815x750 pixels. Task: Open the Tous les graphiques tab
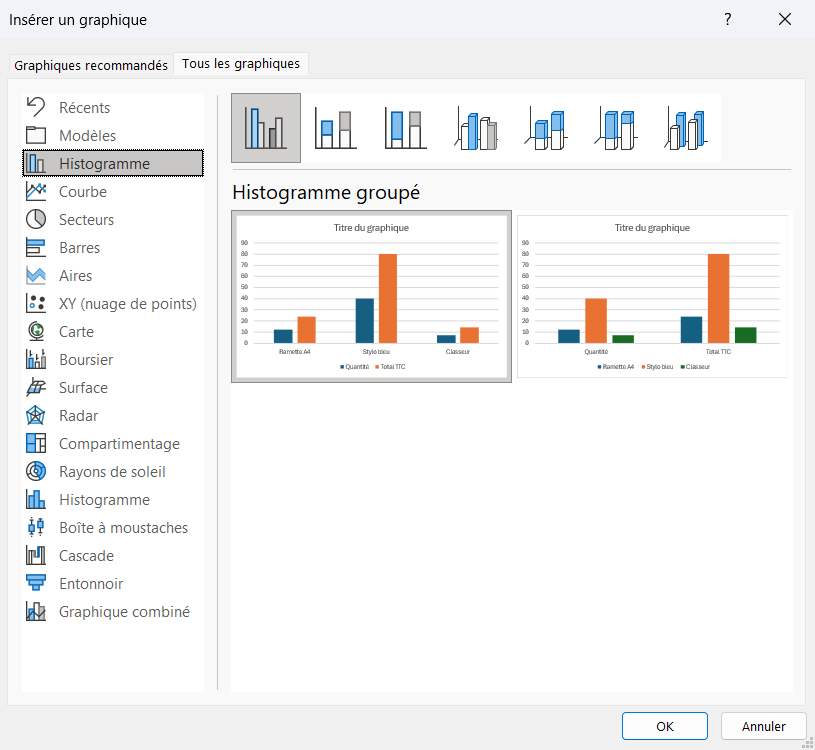241,63
